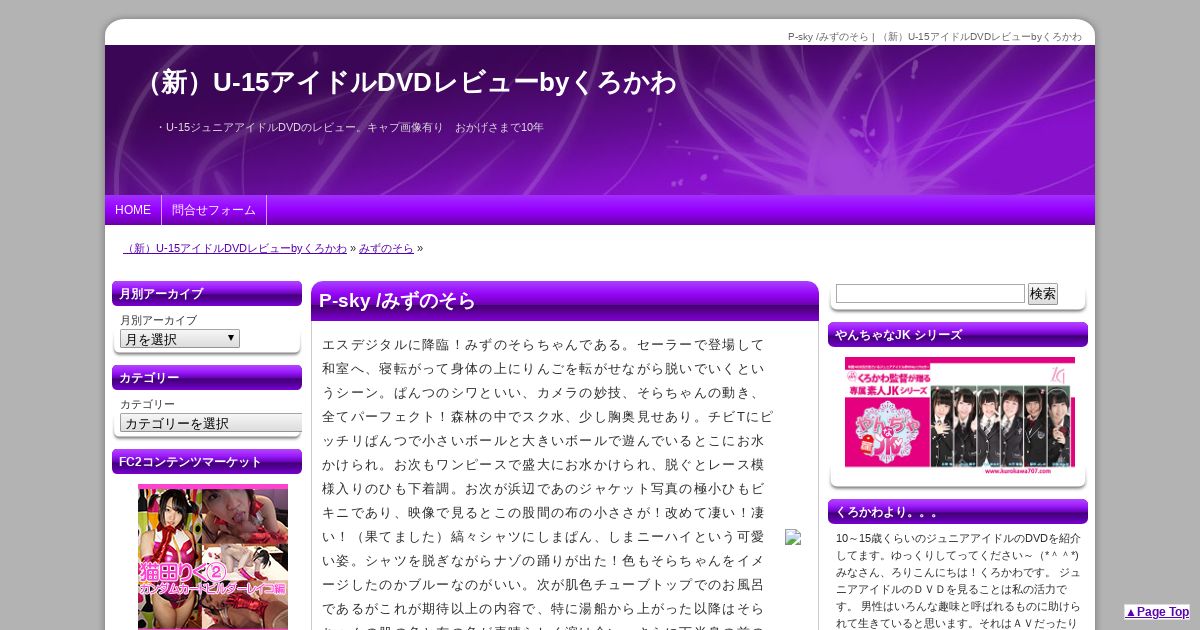1200x630 pixels.
Task: Focus the search text field
Action: [x=930, y=294]
